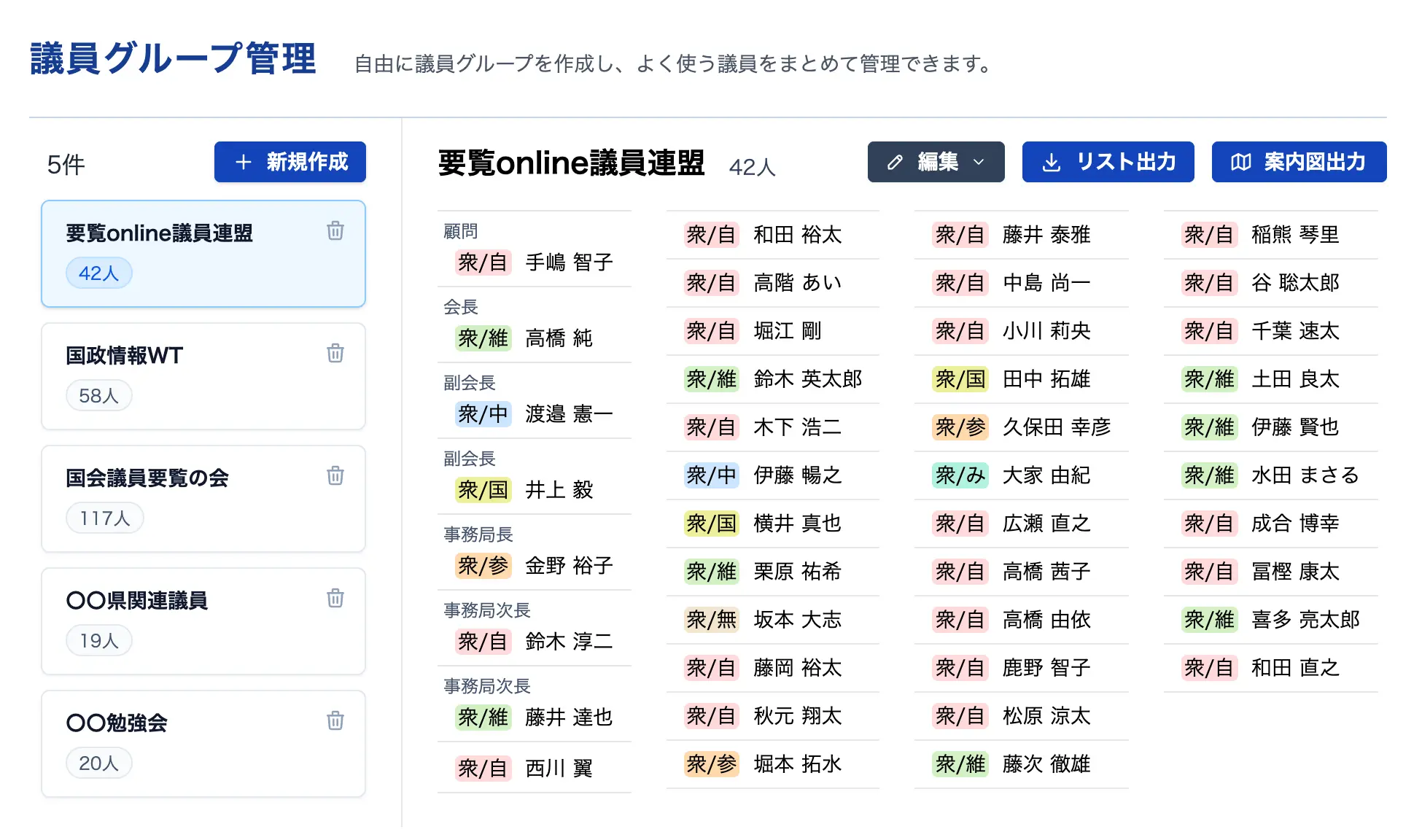Click trash icon on 〇〇勉強会 card
The width and height of the screenshot is (1422, 840).
click(335, 720)
